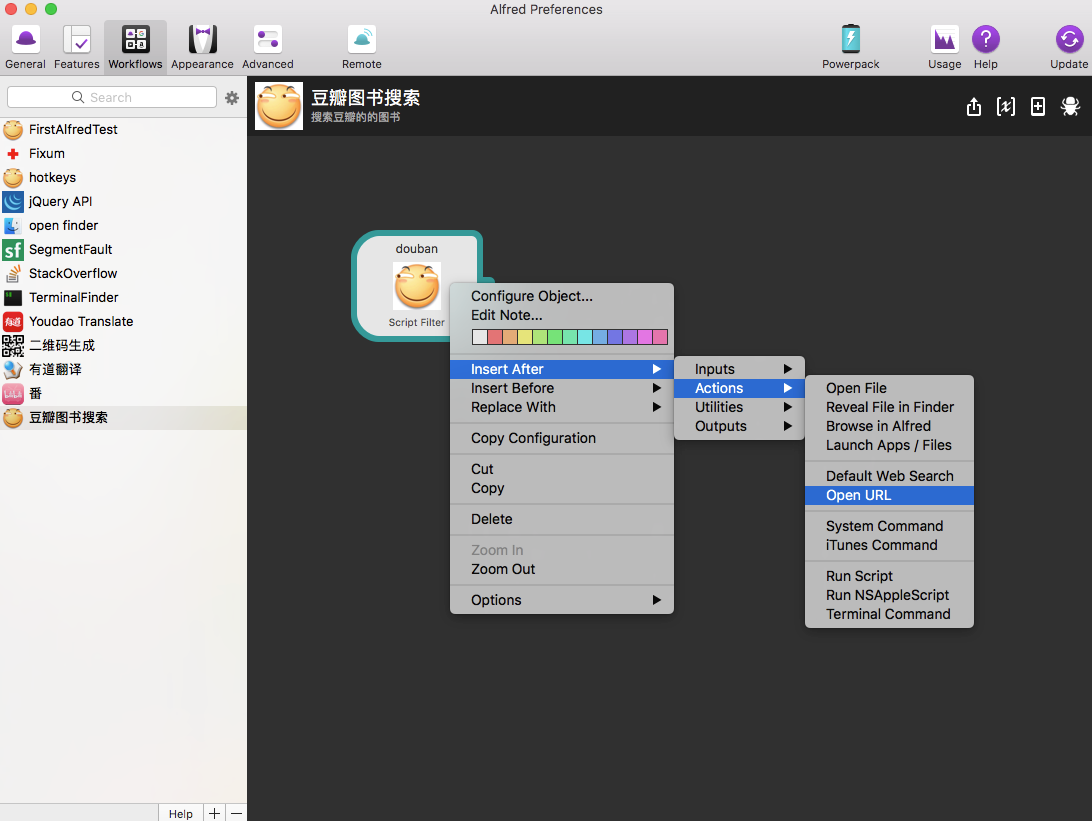Choose Copy from context menu
1092x821 pixels.
pos(562,488)
